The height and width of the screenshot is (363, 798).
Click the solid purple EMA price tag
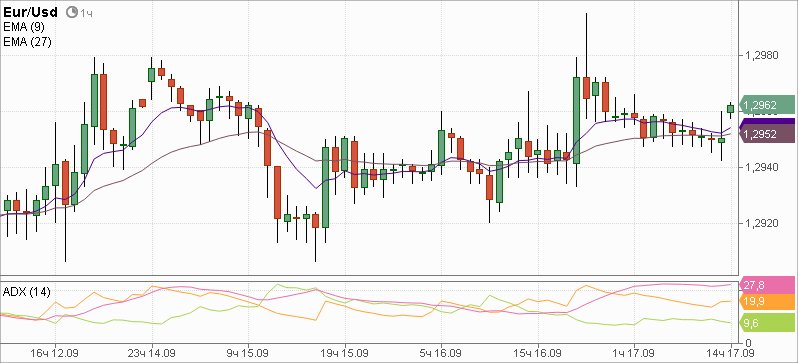(x=768, y=122)
